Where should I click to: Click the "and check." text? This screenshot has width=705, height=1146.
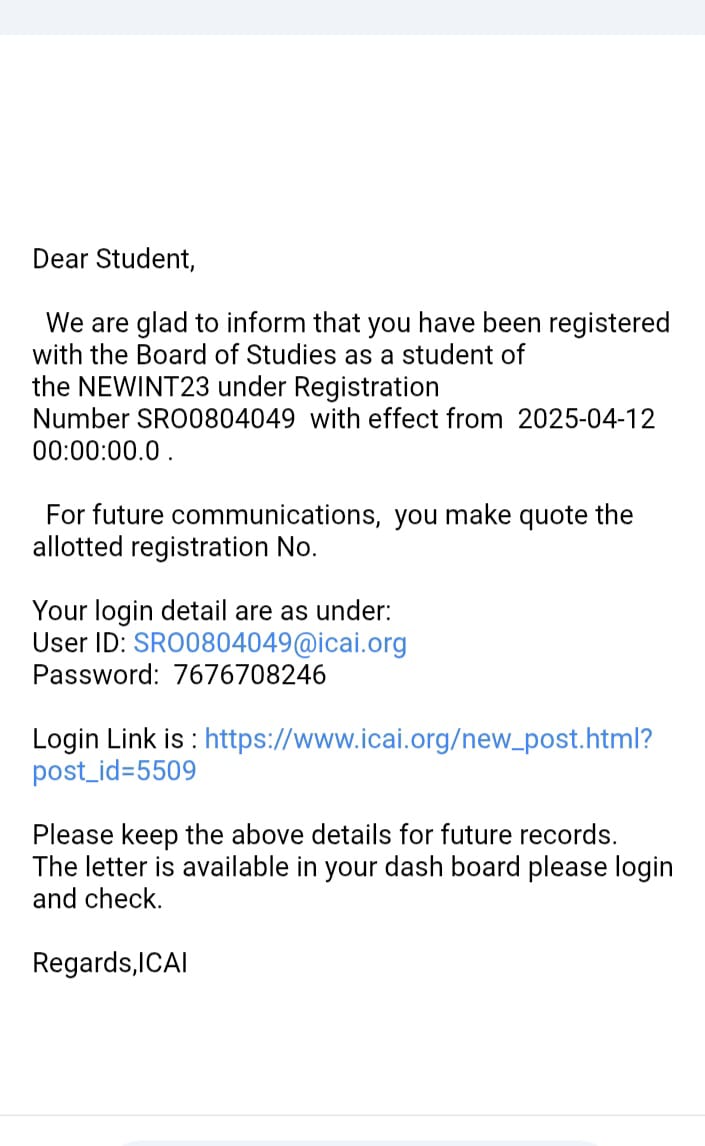97,899
